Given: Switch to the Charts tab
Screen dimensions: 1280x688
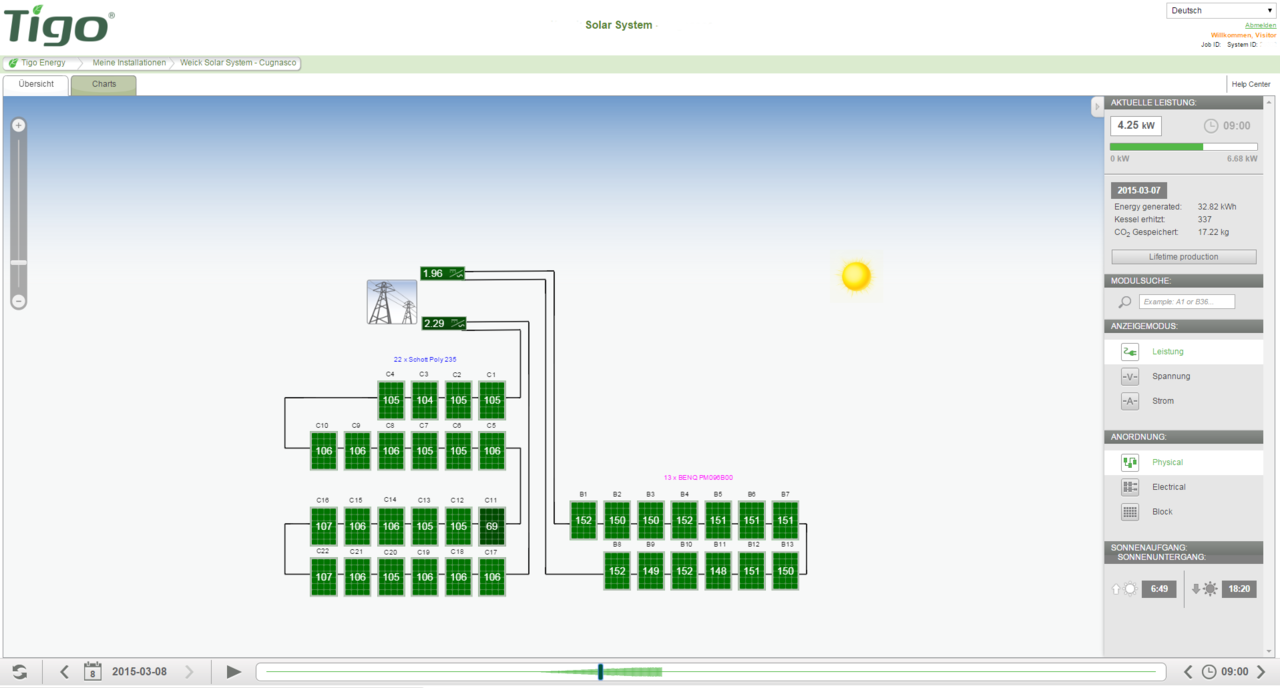Looking at the screenshot, I should tap(104, 85).
